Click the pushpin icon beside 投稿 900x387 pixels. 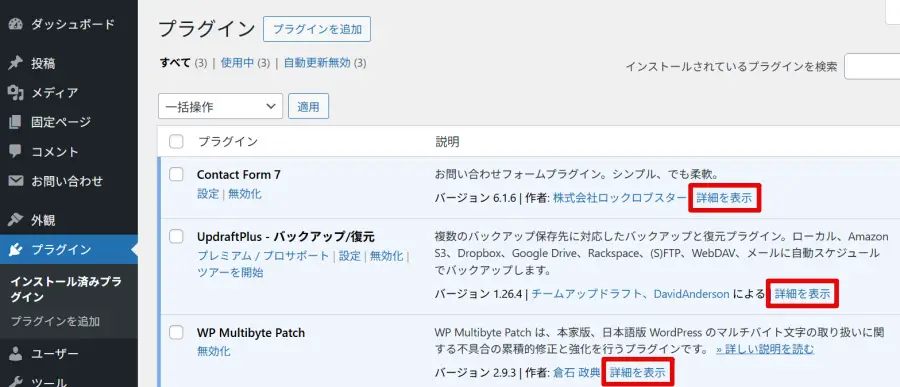(x=15, y=63)
